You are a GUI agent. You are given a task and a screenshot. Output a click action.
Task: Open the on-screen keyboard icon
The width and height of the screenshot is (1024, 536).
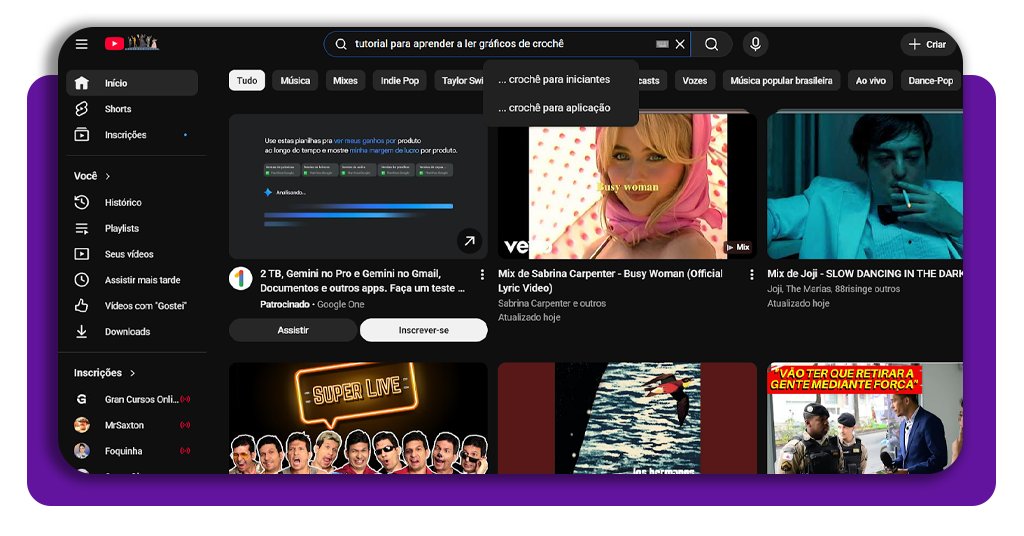point(662,44)
